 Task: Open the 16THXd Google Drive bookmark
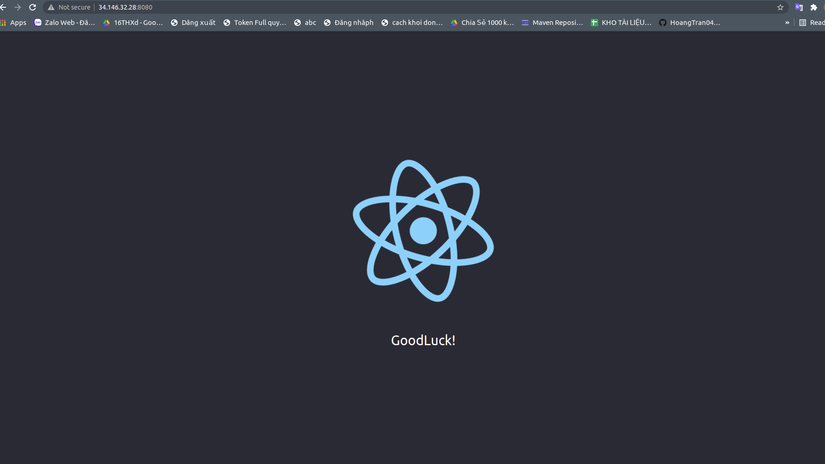coord(133,23)
